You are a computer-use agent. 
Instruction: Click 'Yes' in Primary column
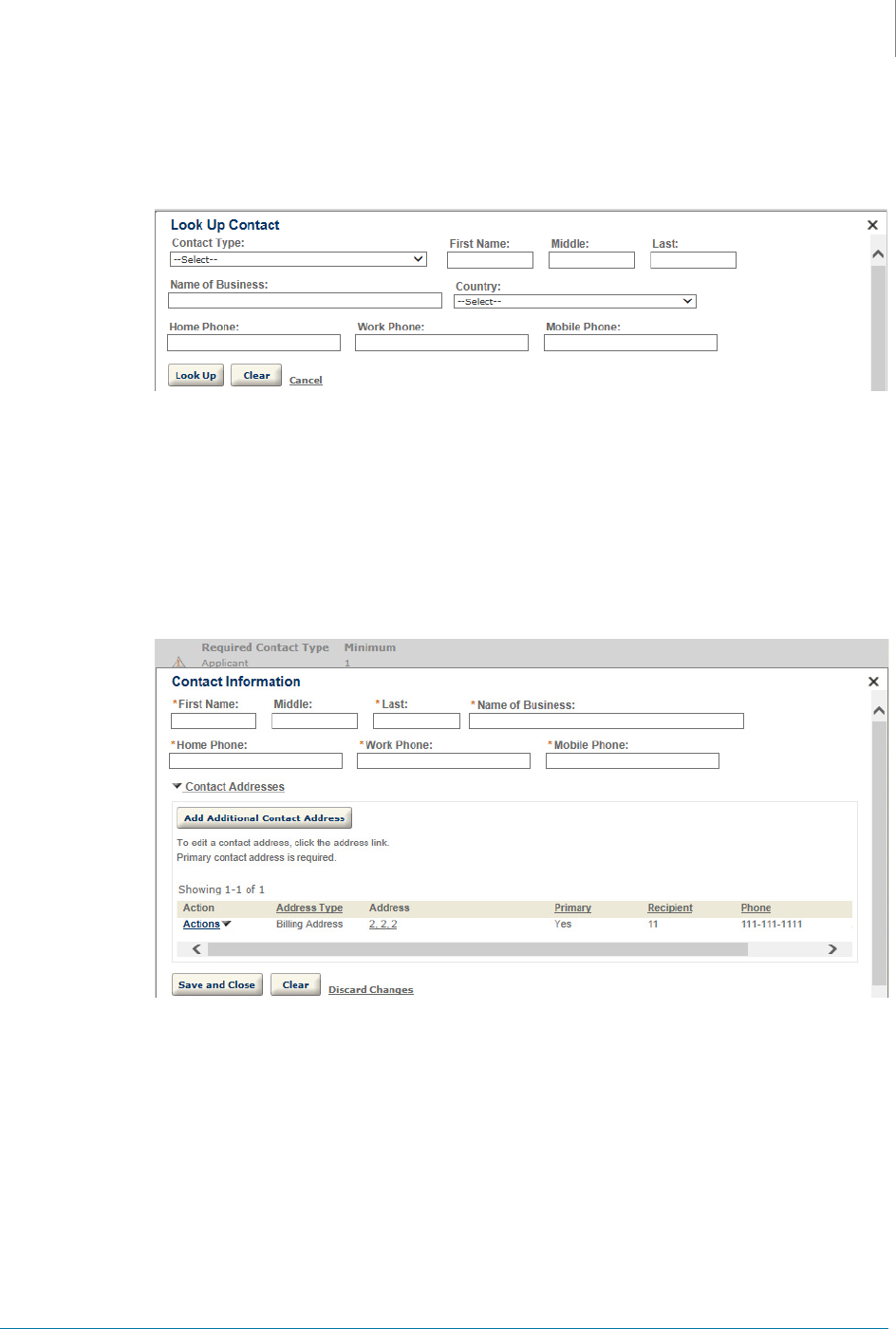point(563,925)
